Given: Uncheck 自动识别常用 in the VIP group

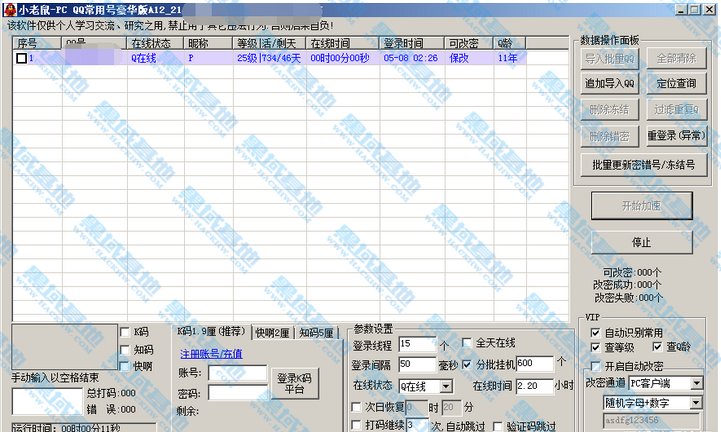Looking at the screenshot, I should click(595, 332).
